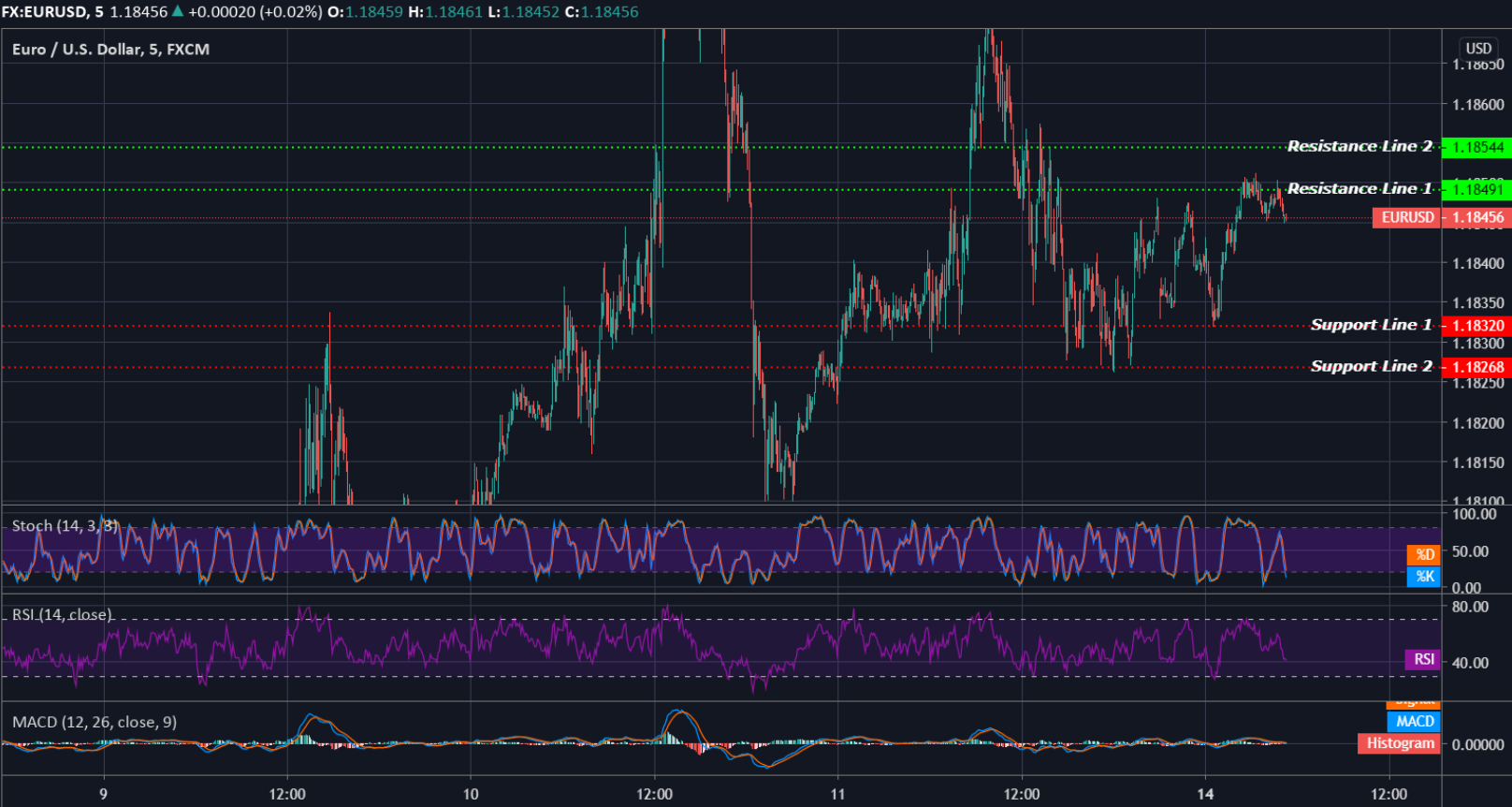This screenshot has height=807, width=1512.
Task: Click the 1.18150 price level on axis
Action: pos(1478,462)
